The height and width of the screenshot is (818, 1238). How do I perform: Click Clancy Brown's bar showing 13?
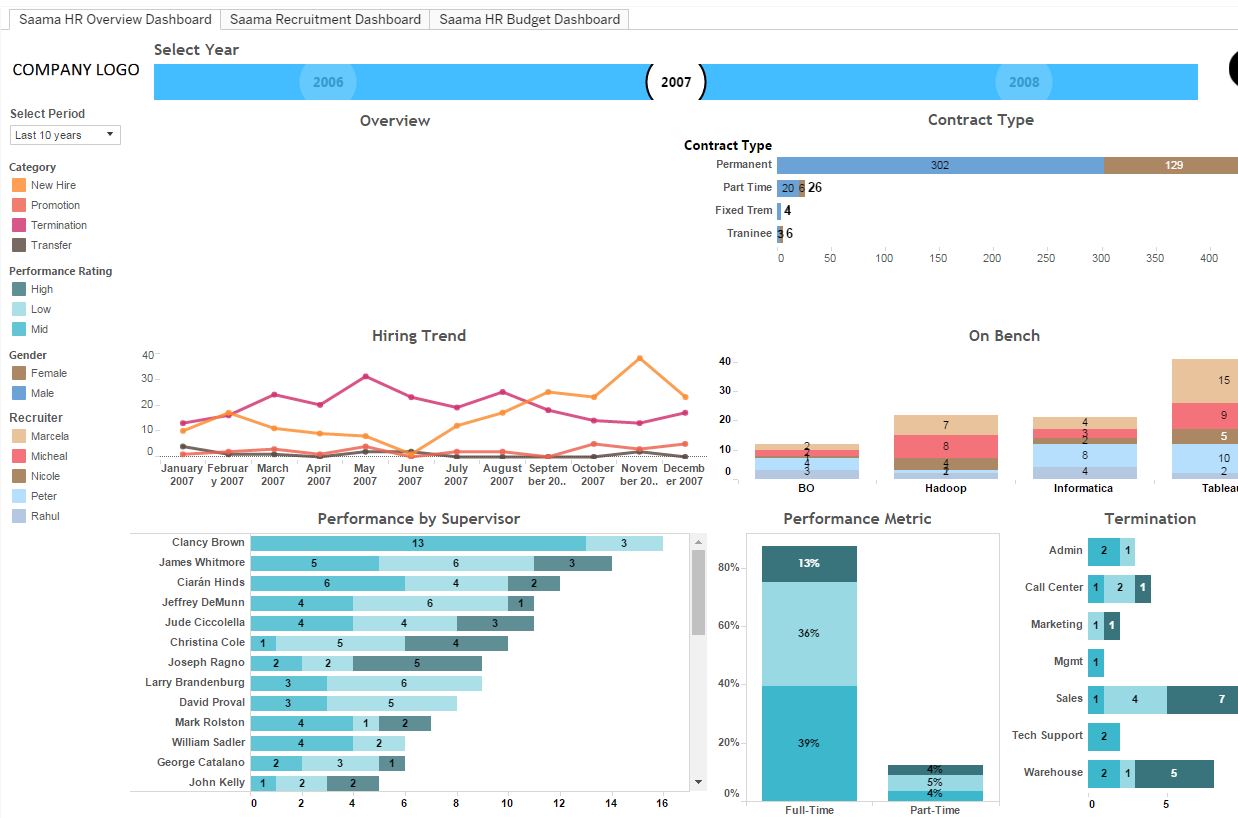pos(417,543)
